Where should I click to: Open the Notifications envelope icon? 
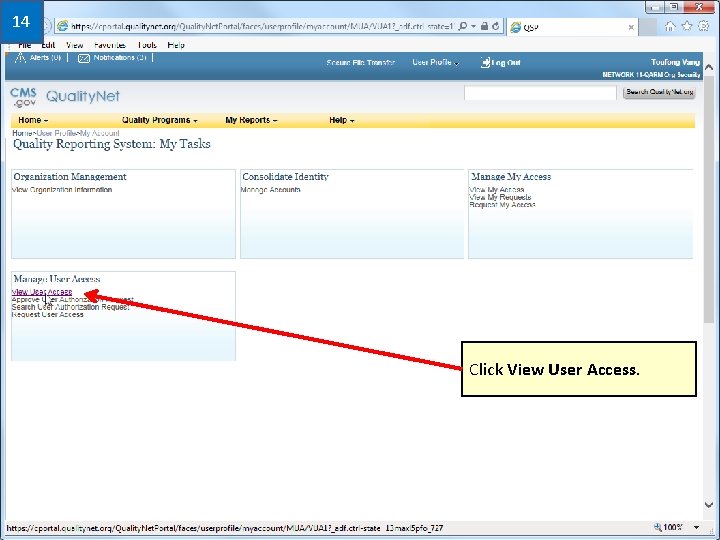tap(84, 58)
